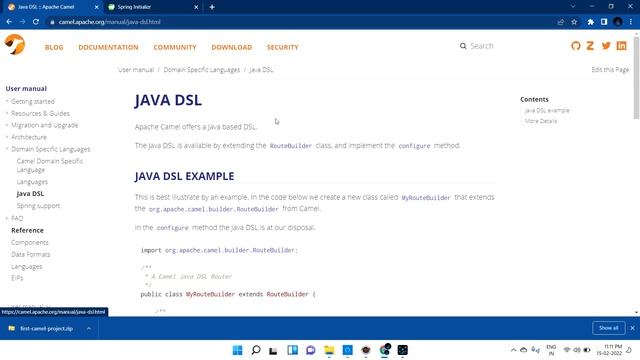The image size is (640, 360).
Task: Go back with browser back arrow
Action: pos(9,22)
